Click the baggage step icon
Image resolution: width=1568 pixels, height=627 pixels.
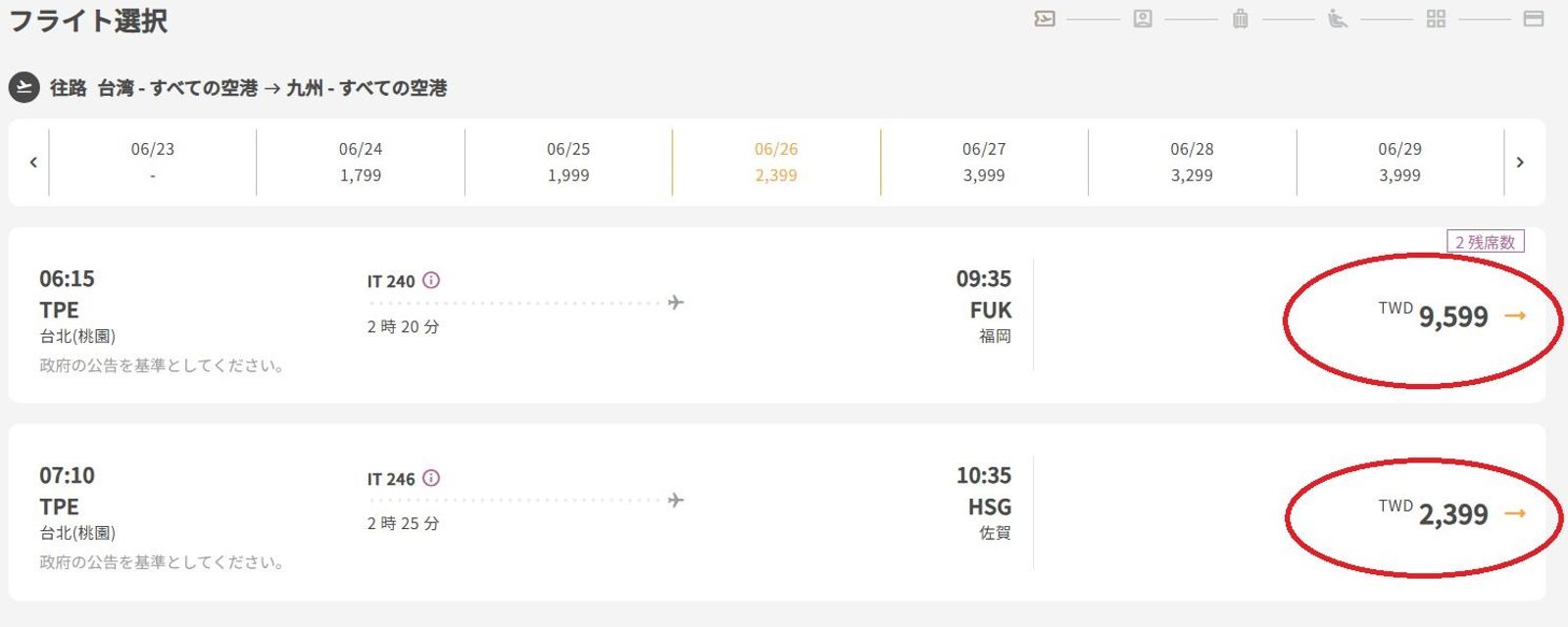click(x=1240, y=19)
